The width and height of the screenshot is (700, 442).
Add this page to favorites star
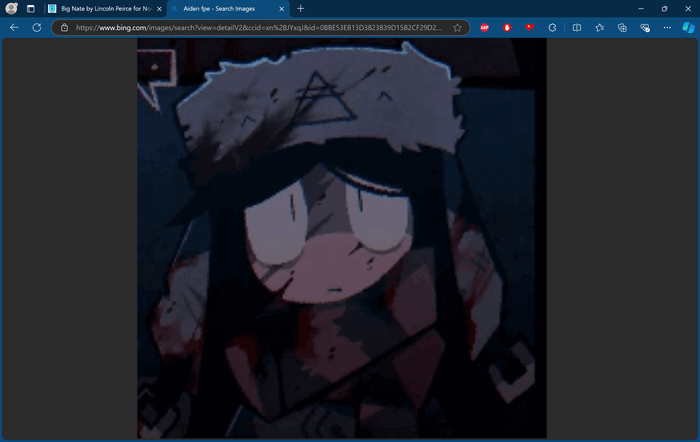pyautogui.click(x=457, y=28)
